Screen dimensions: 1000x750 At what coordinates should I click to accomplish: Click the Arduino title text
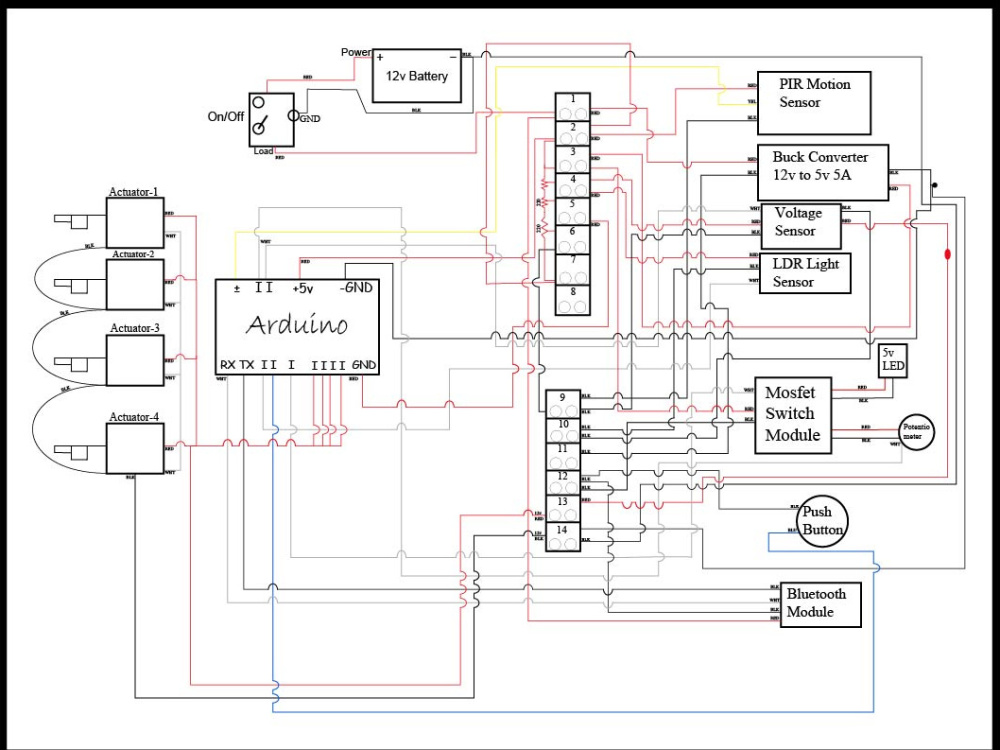click(x=297, y=325)
